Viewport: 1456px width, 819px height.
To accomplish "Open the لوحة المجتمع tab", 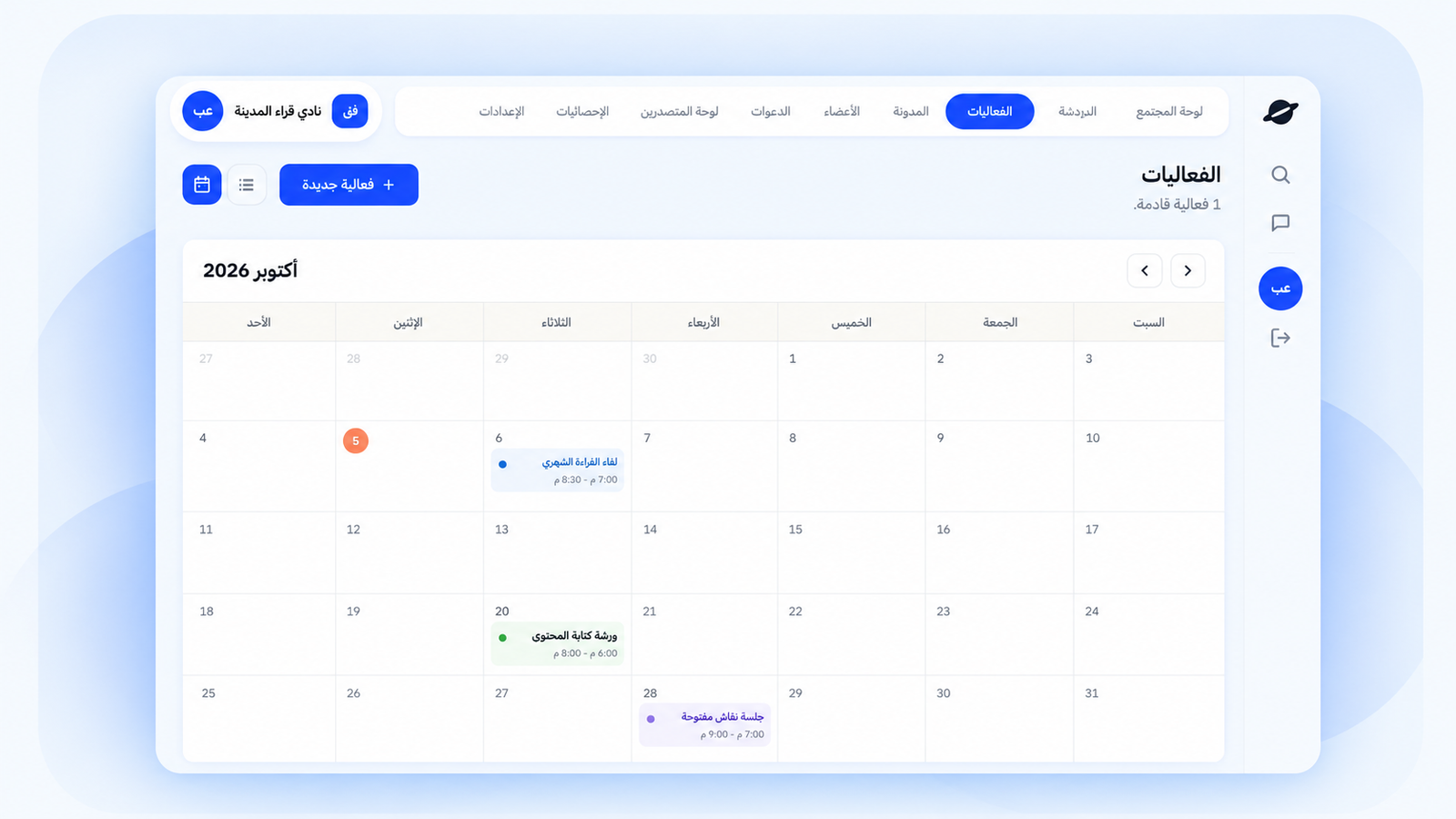I will tap(1169, 111).
